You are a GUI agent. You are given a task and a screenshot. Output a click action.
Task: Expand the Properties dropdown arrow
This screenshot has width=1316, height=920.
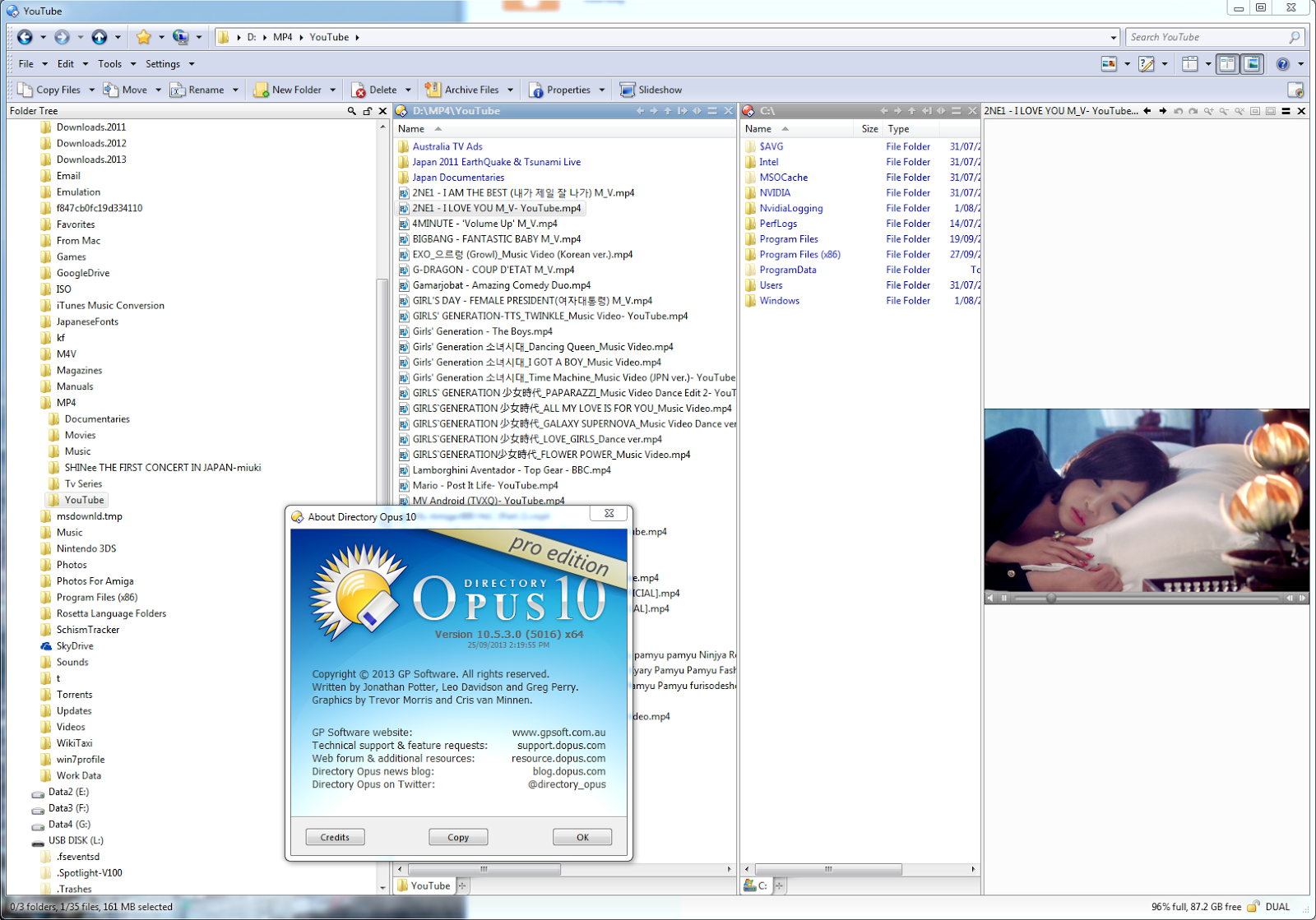(x=602, y=90)
